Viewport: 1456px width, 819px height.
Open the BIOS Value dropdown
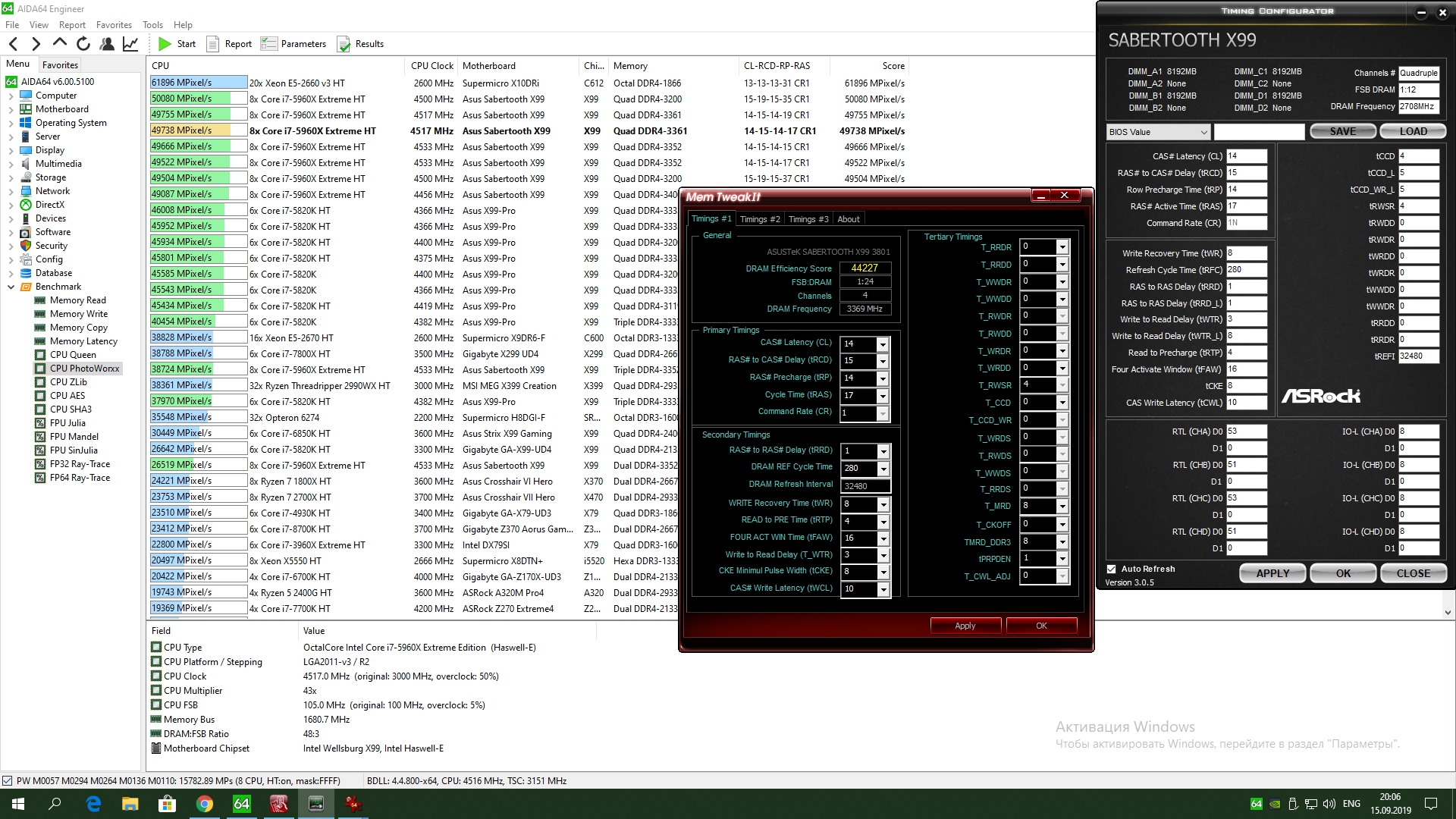(x=1158, y=132)
